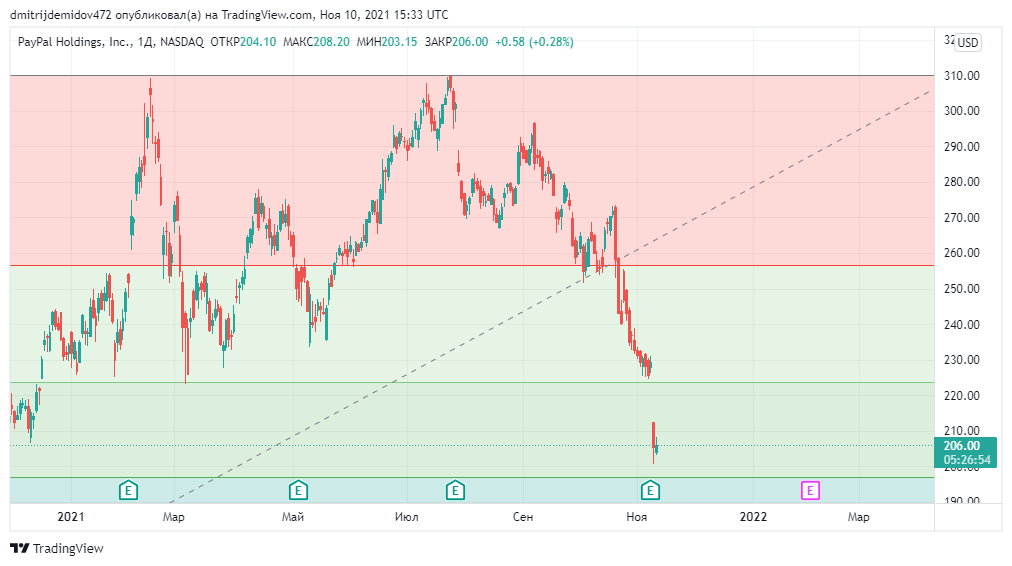Click the November 2021 earnings marker
This screenshot has width=1012, height=566.
point(650,490)
